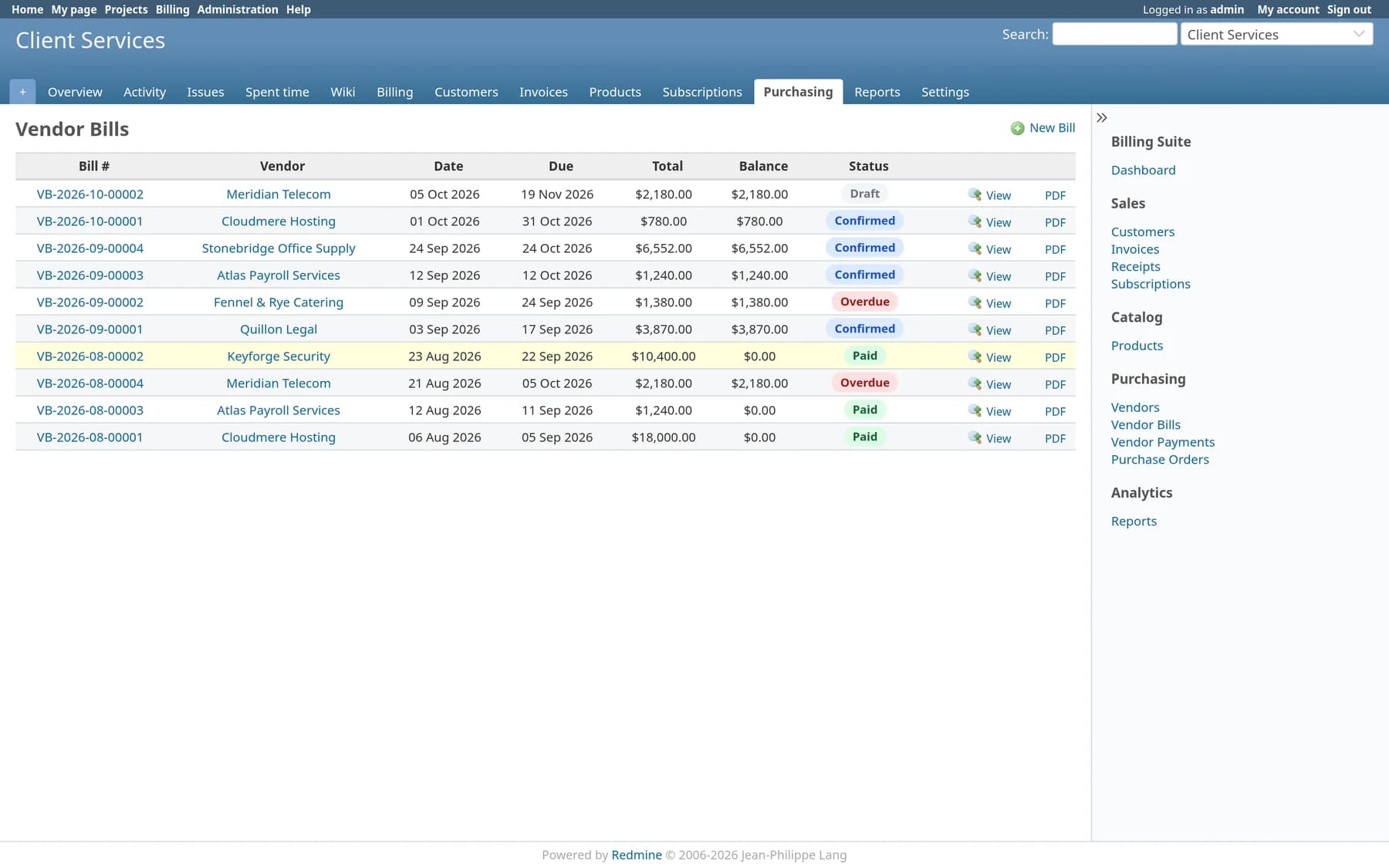Switch to the Invoices tab
The height and width of the screenshot is (868, 1389).
tap(543, 92)
